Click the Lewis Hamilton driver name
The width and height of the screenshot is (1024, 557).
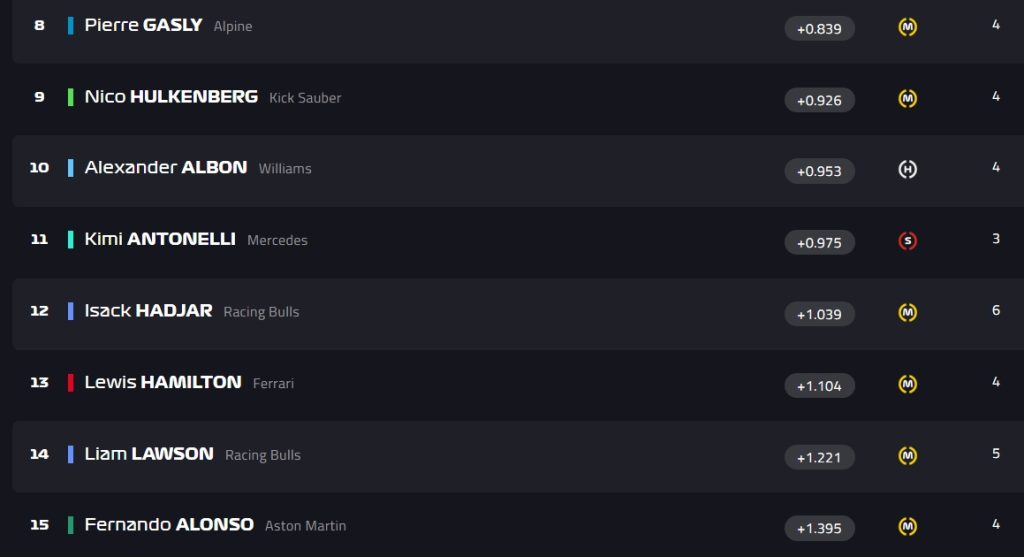pyautogui.click(x=163, y=382)
